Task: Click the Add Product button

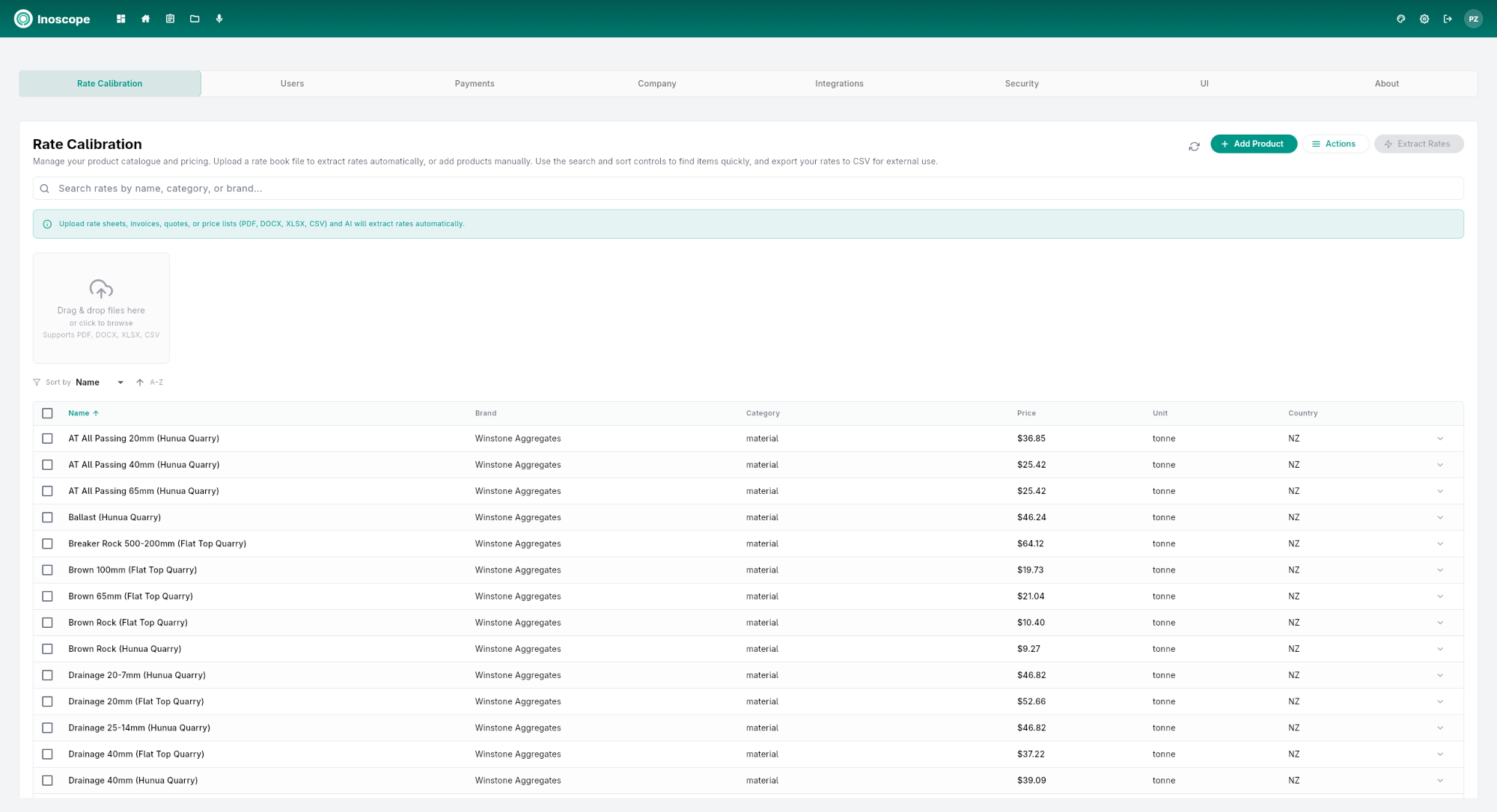Action: 1254,143
